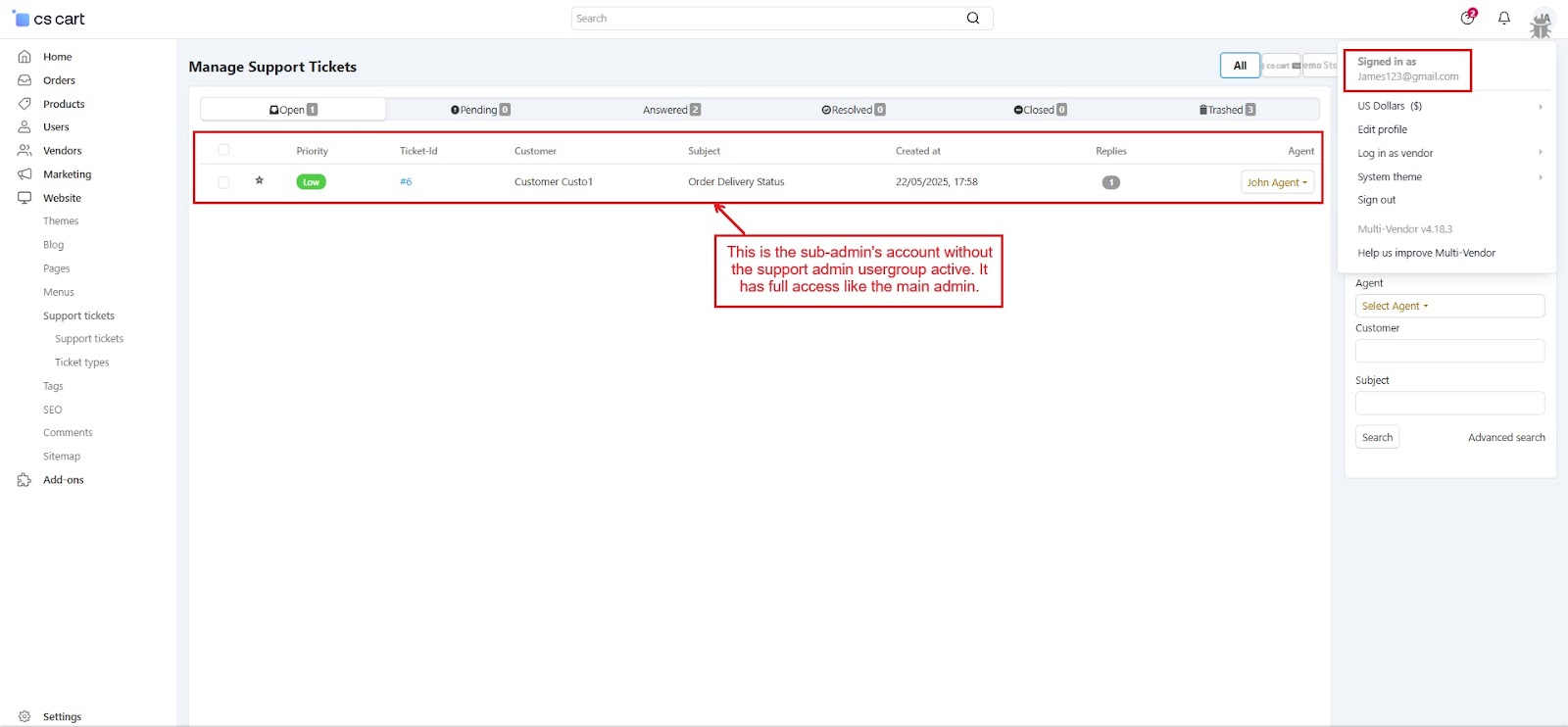Star the Order Delivery Status ticket
The width and height of the screenshot is (1568, 727).
pos(260,181)
